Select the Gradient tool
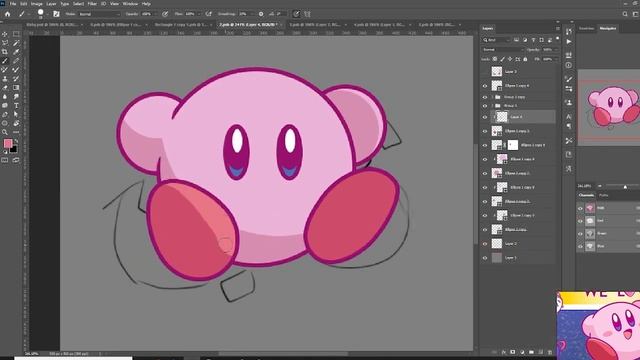640x360 pixels. (16, 88)
